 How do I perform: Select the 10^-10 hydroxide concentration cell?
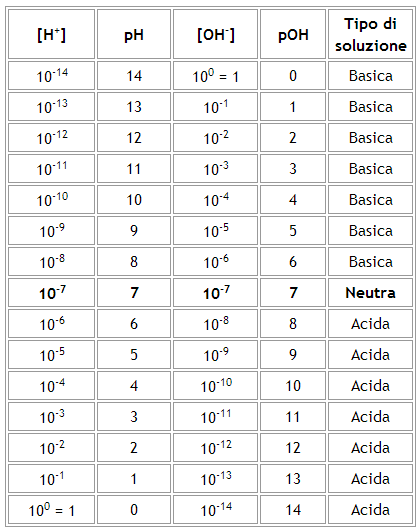tap(215, 385)
